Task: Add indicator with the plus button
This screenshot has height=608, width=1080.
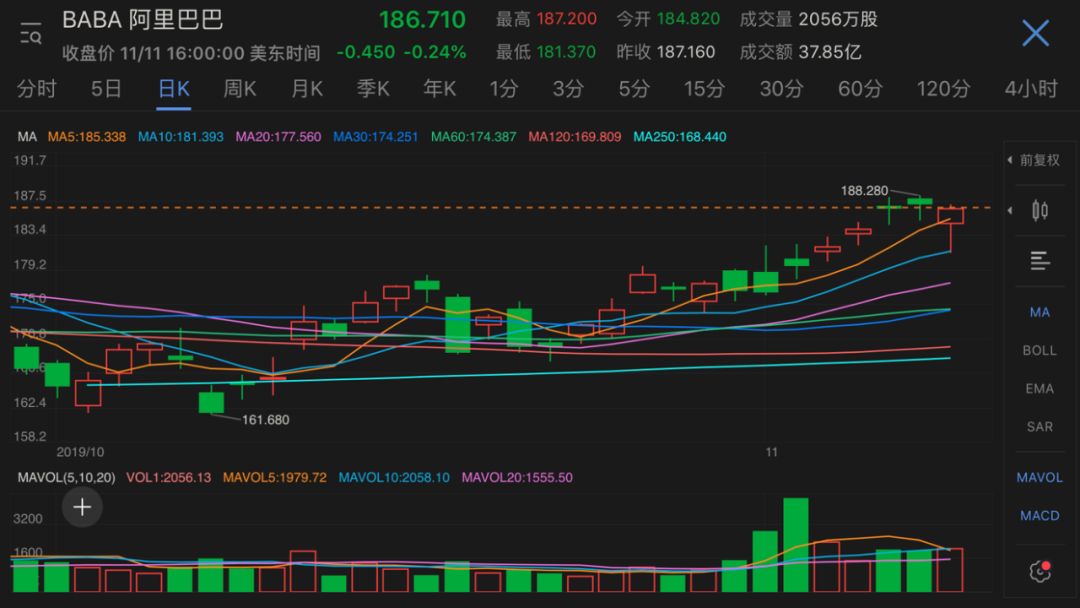Action: [x=82, y=507]
